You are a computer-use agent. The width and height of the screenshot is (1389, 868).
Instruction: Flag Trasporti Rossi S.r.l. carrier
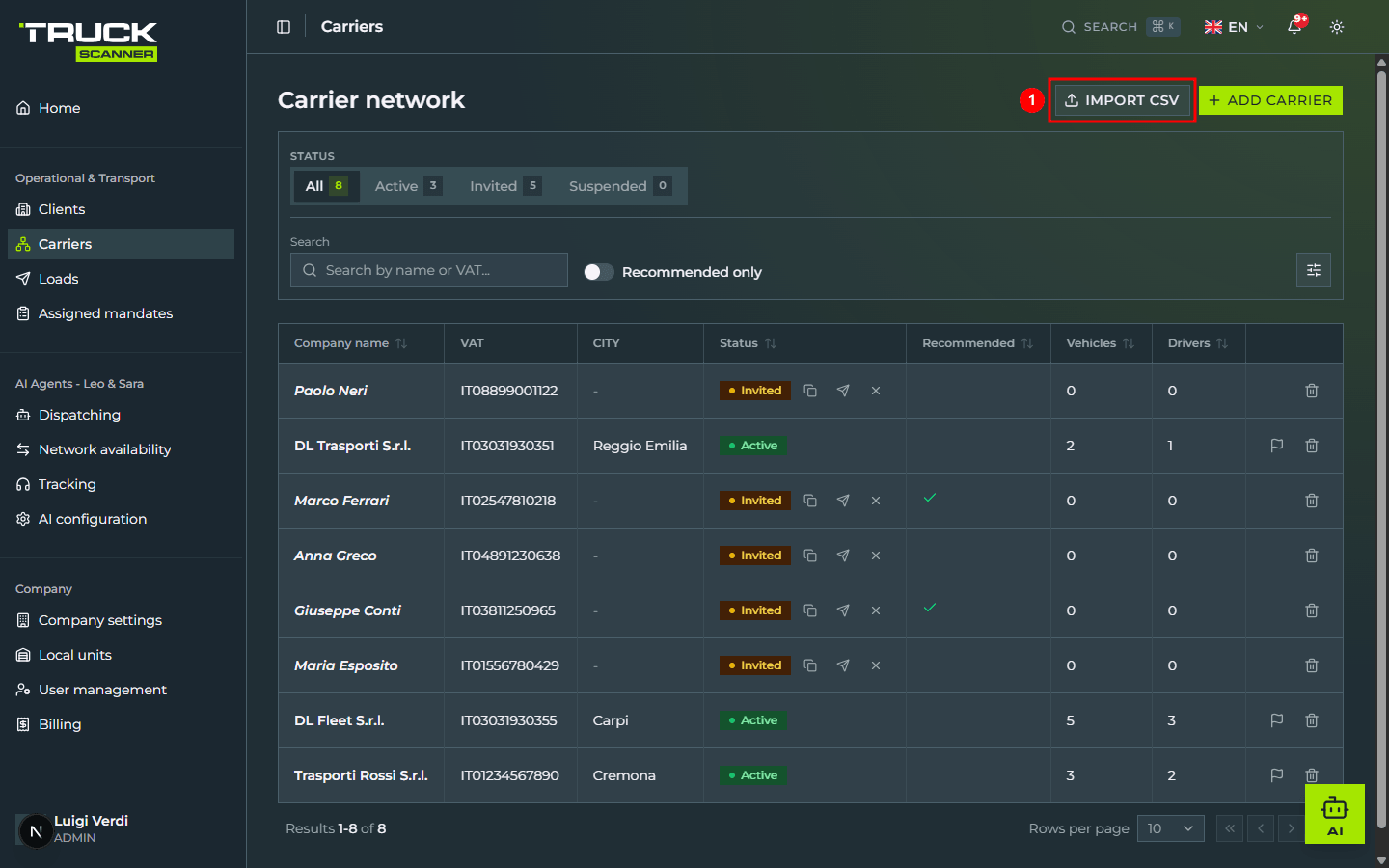tap(1277, 775)
